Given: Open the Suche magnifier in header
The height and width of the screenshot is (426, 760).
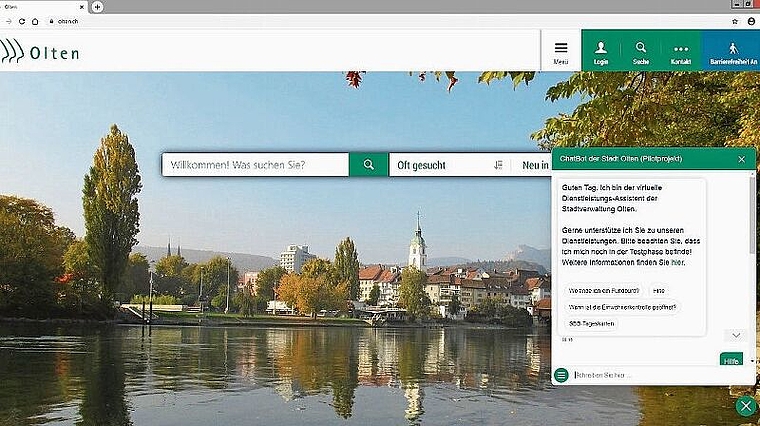Looking at the screenshot, I should point(641,50).
